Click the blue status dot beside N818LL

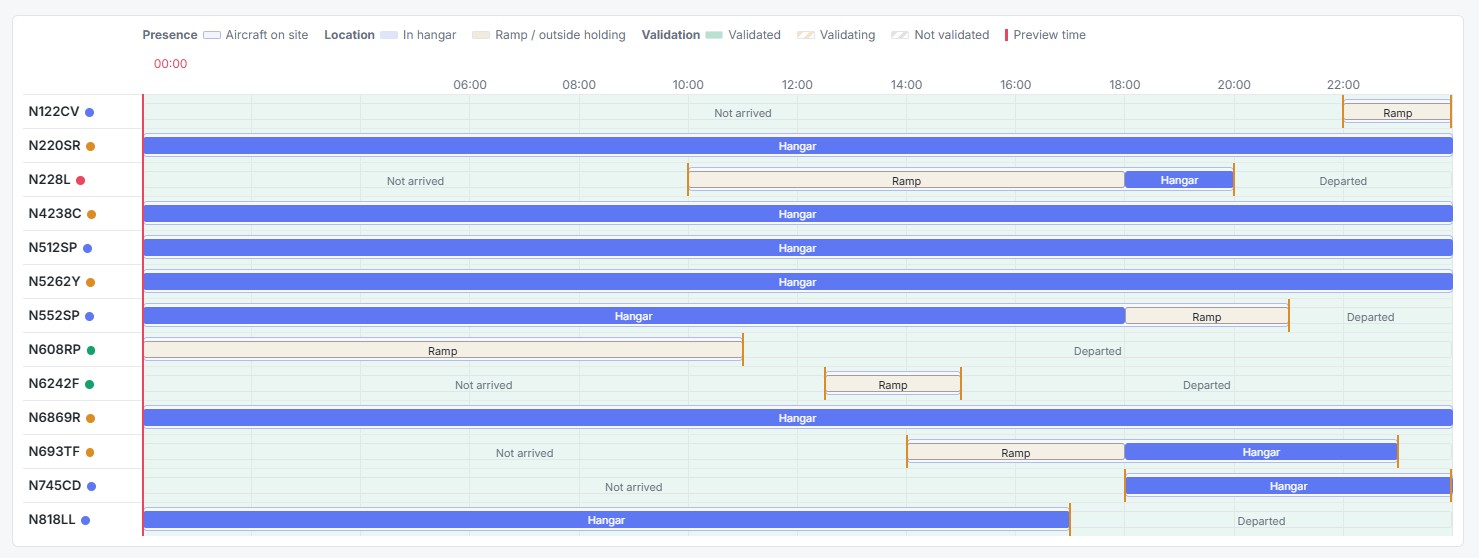[x=85, y=520]
